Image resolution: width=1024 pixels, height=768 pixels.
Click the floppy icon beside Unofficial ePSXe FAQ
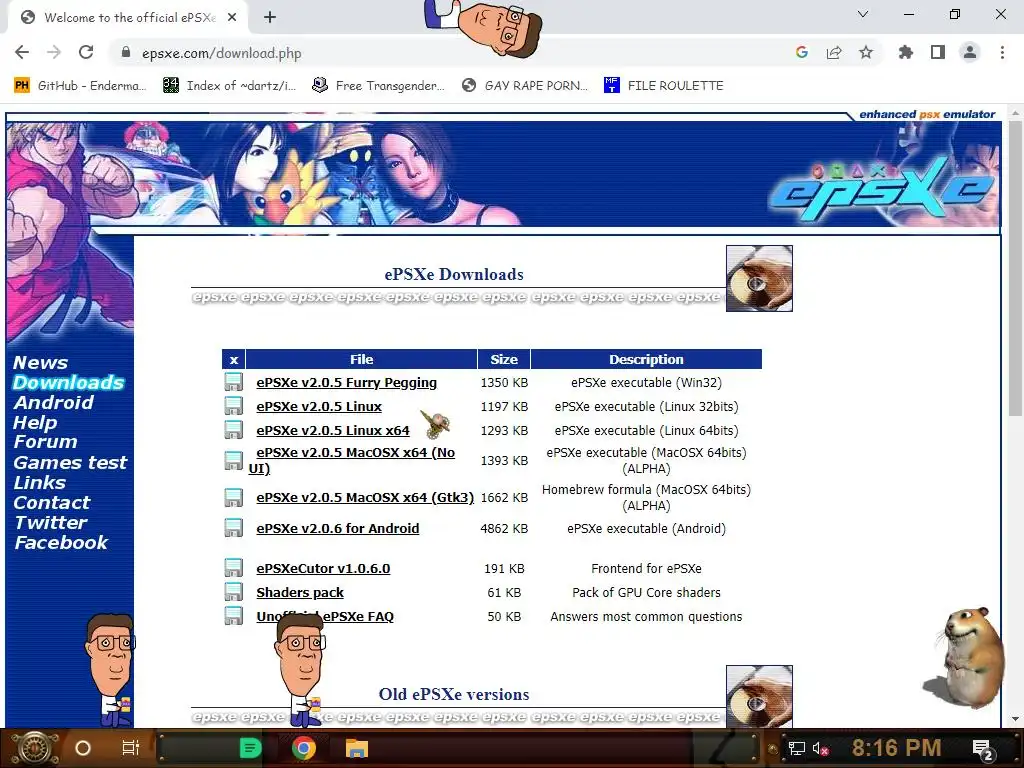click(233, 616)
